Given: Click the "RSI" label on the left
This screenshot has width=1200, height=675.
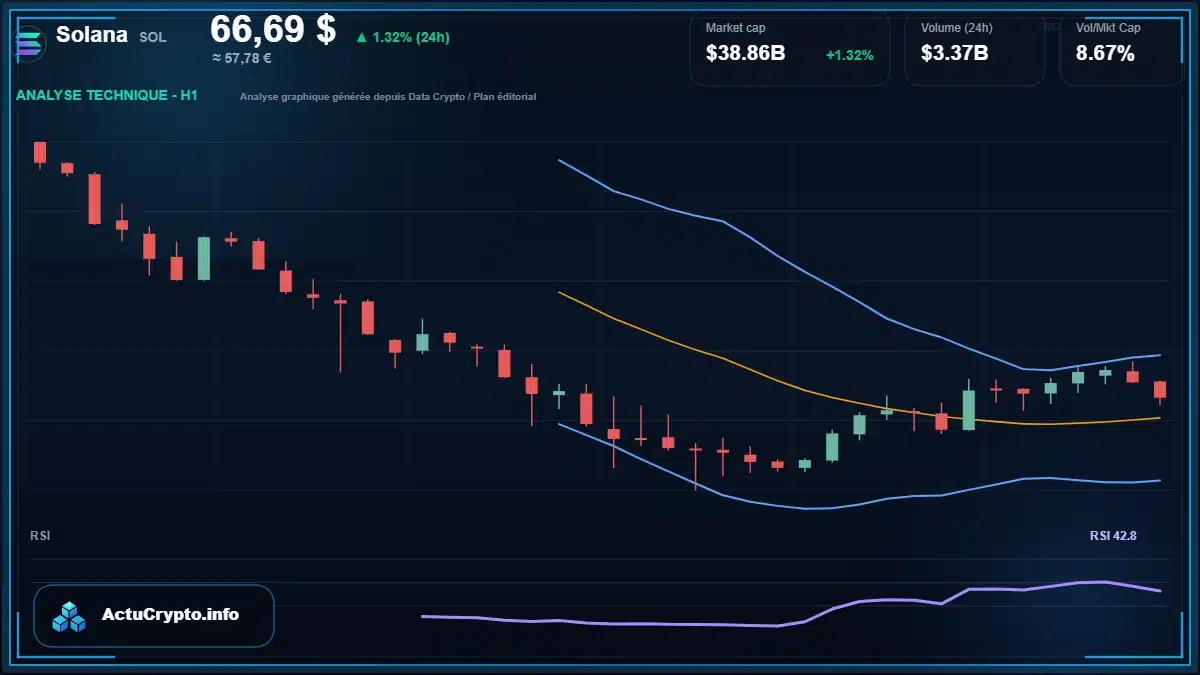Looking at the screenshot, I should pos(40,536).
